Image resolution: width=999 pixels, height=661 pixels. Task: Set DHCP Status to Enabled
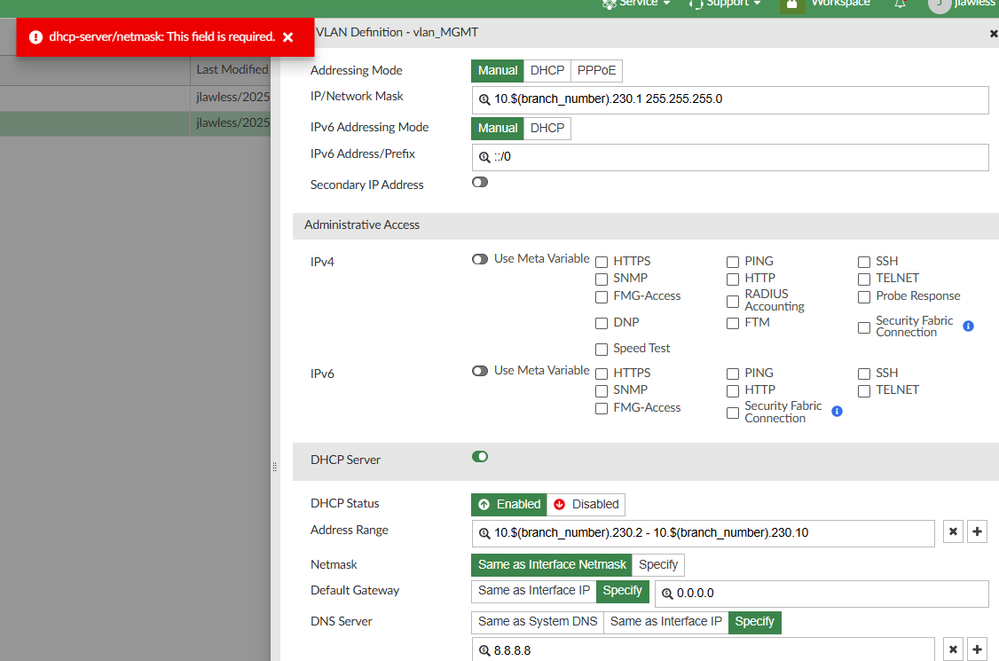tap(509, 504)
